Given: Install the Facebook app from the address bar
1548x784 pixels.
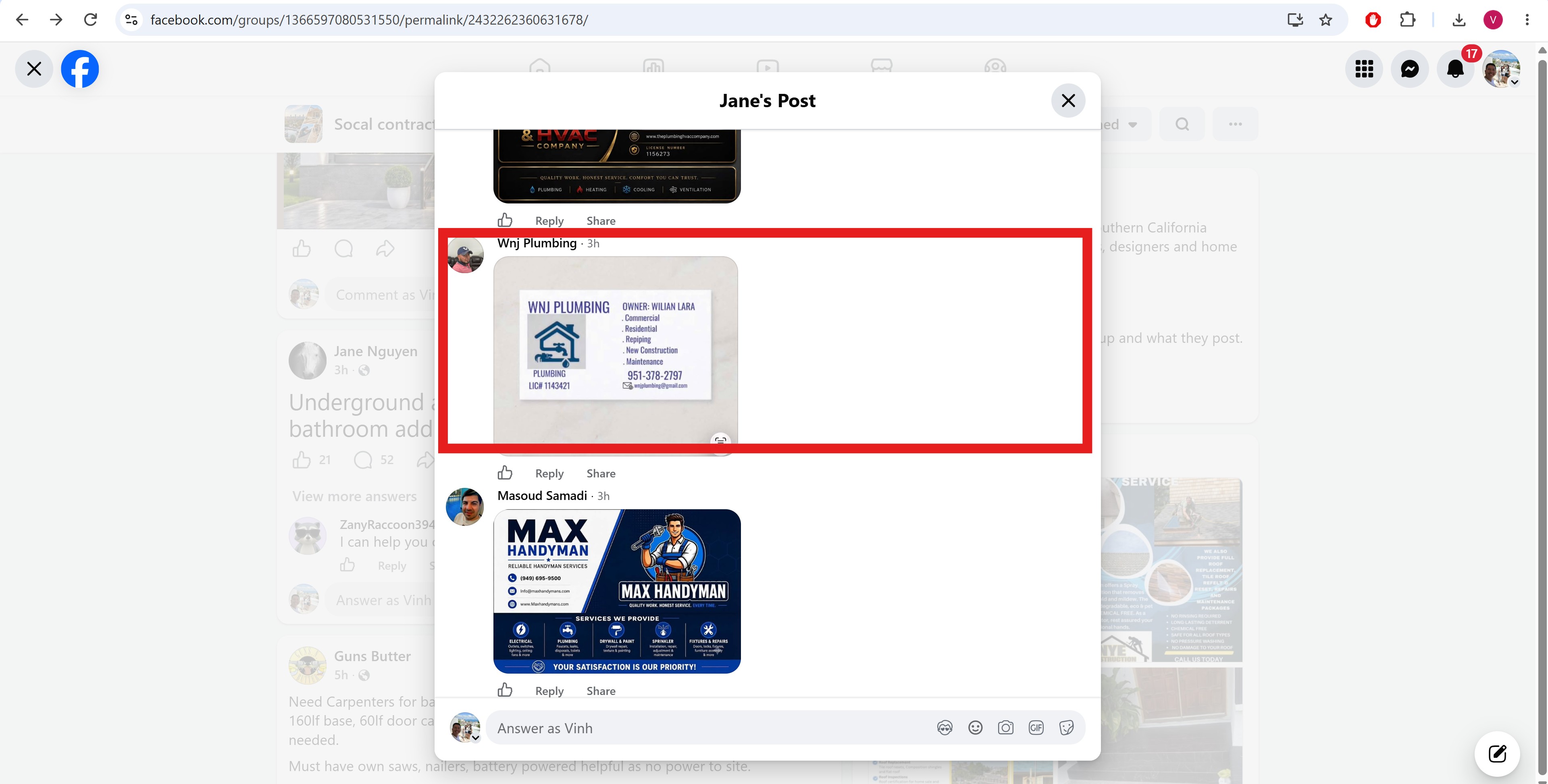Looking at the screenshot, I should pyautogui.click(x=1295, y=20).
